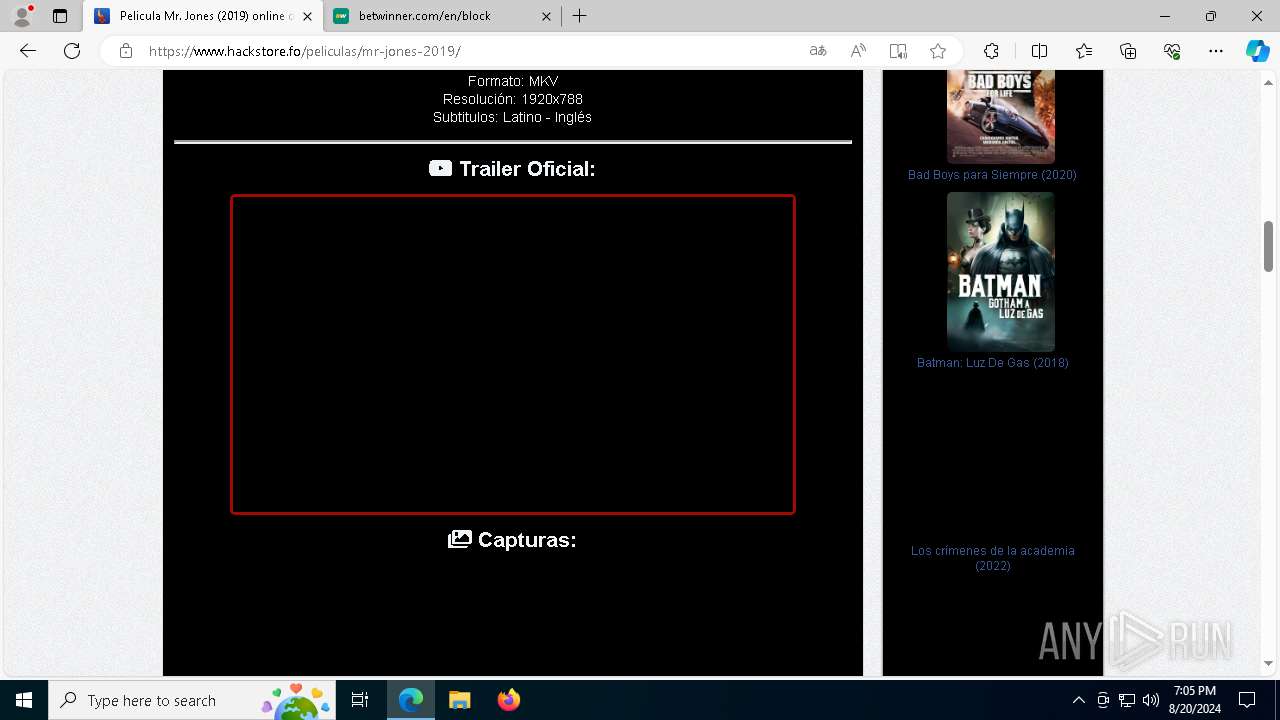The height and width of the screenshot is (720, 1280).
Task: Go back to the previous page
Action: click(x=28, y=51)
